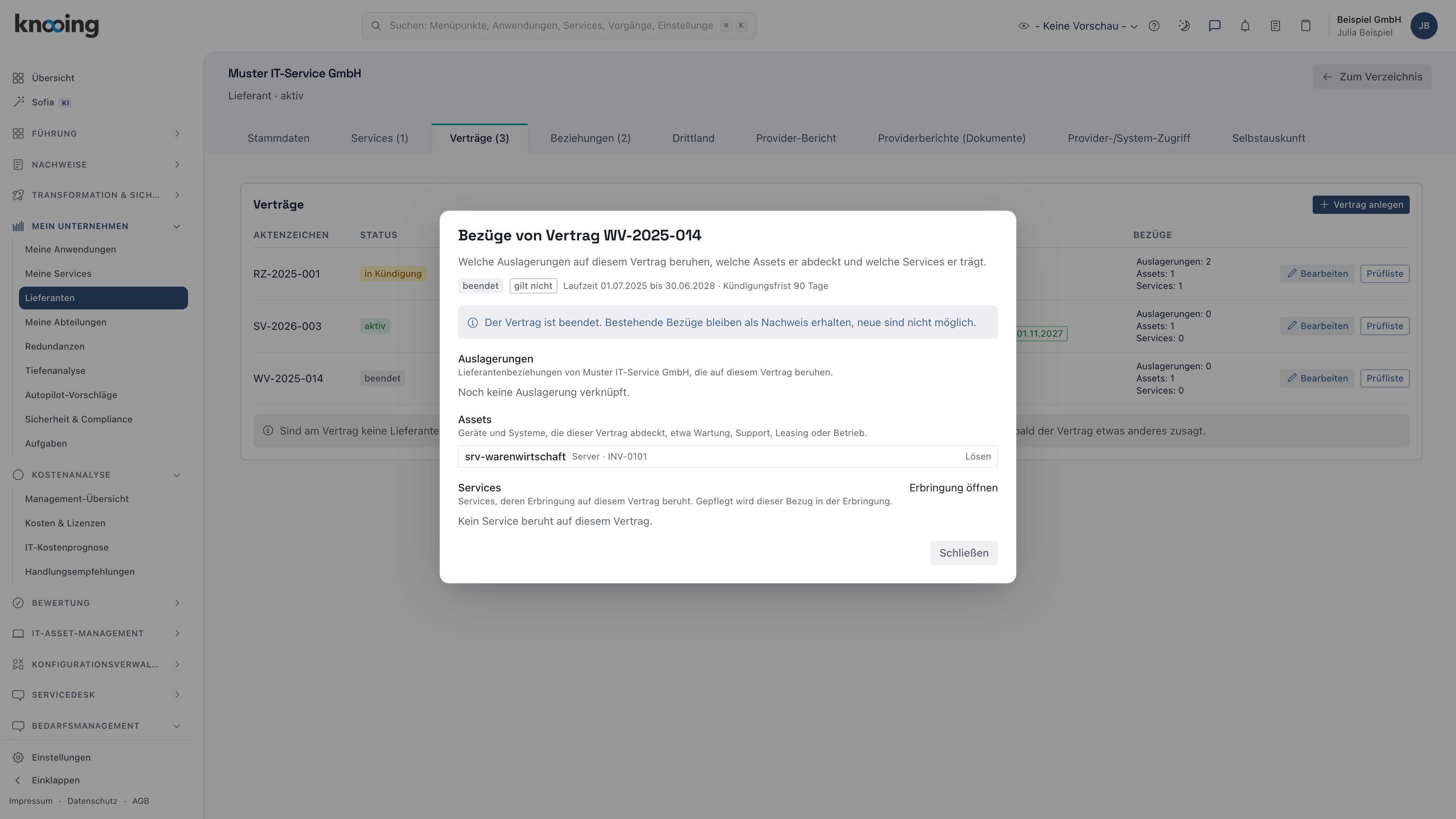
Task: Click the Sofia magic wand icon
Action: click(x=18, y=102)
